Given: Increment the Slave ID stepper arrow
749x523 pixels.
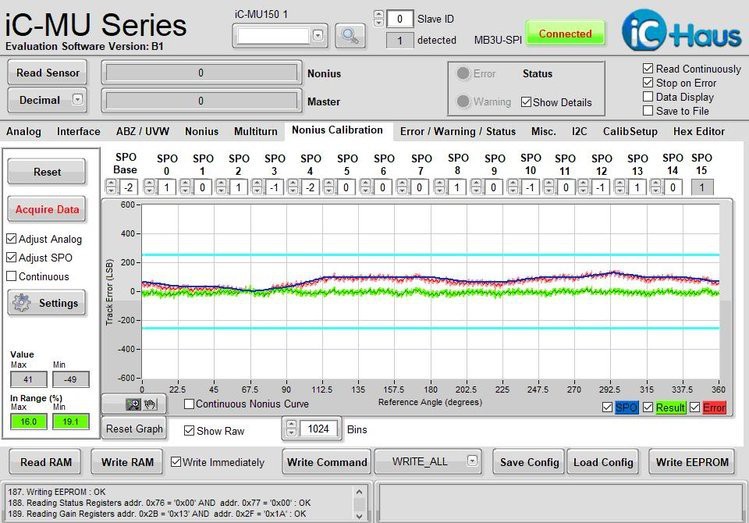Looking at the screenshot, I should click(x=378, y=15).
